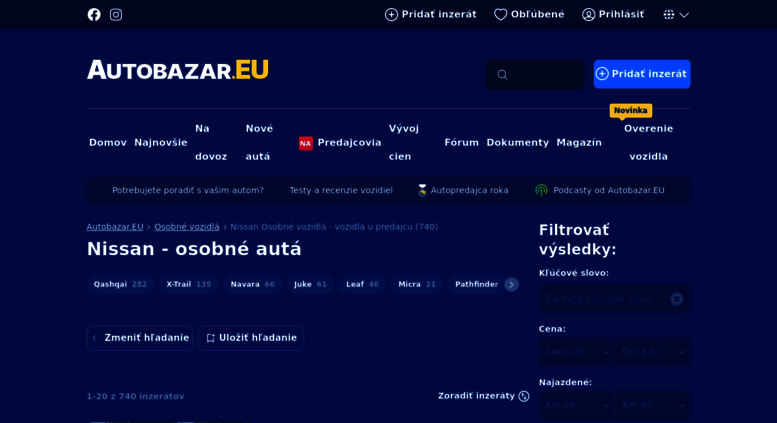Click the Zmeniť hľadanie button
Screen dimensions: 777x423
140,338
